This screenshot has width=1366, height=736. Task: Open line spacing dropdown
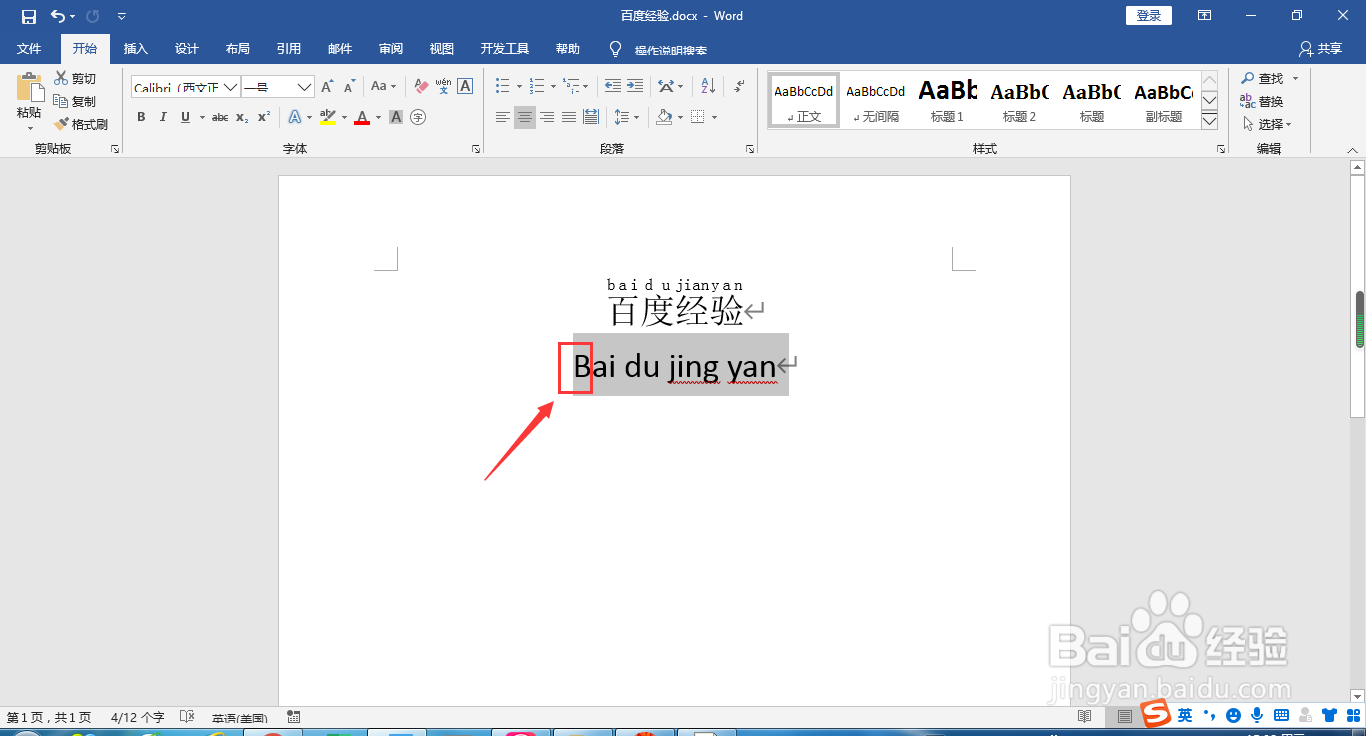click(x=626, y=117)
